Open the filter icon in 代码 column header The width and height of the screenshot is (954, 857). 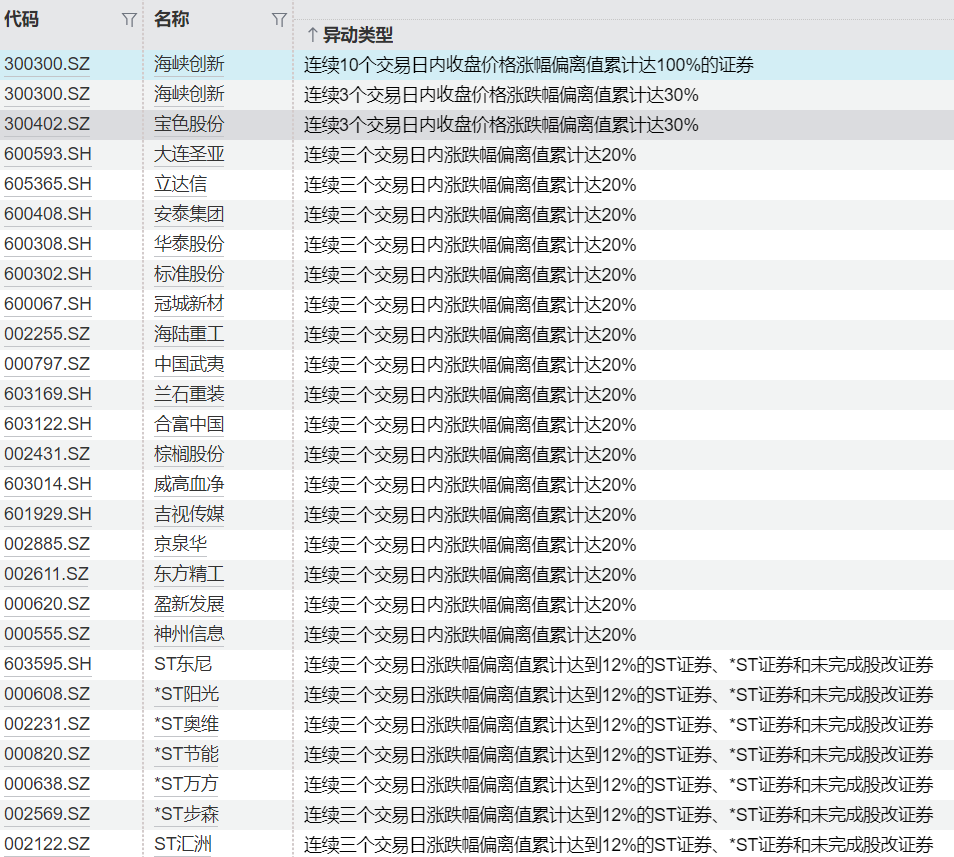coord(129,20)
